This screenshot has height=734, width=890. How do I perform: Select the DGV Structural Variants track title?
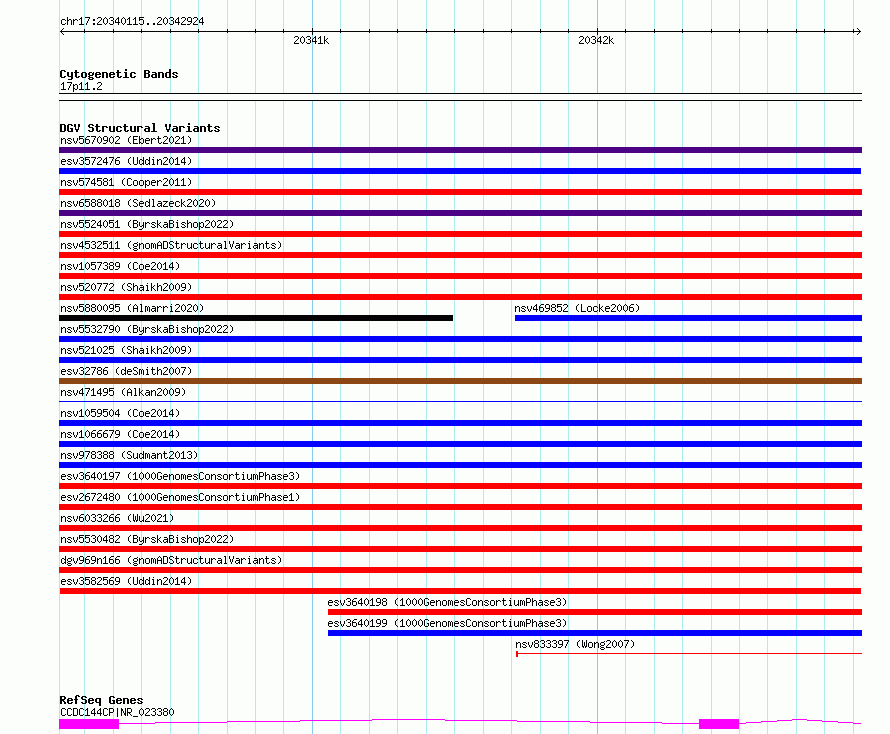click(140, 128)
